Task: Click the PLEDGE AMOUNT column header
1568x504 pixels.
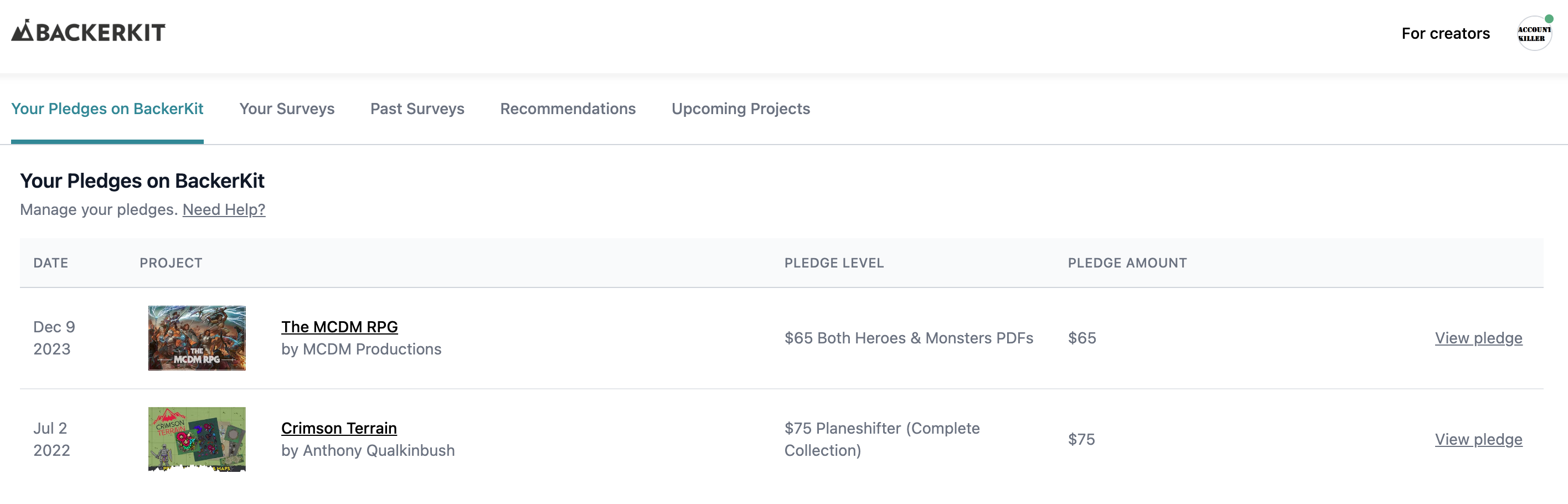Action: pos(1127,263)
